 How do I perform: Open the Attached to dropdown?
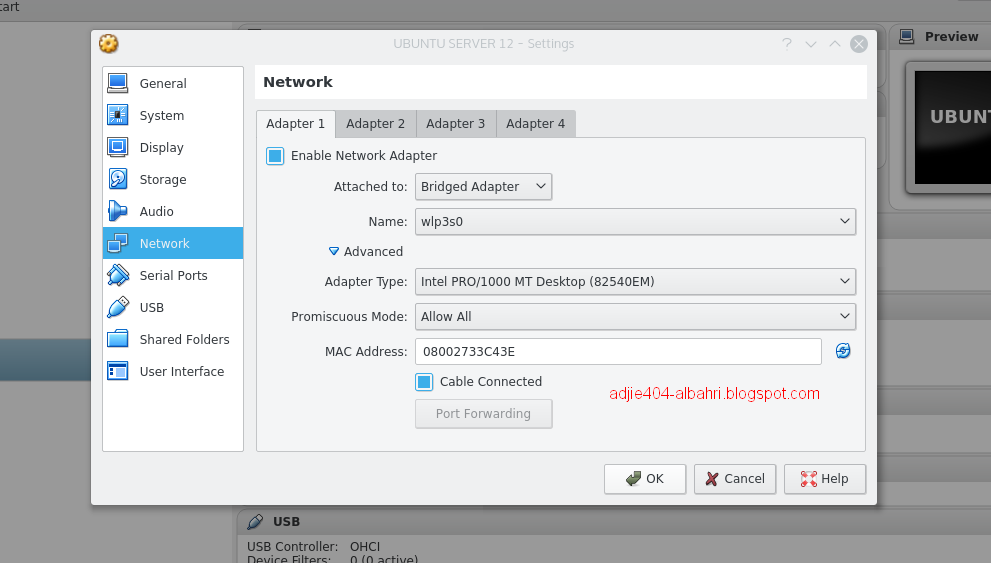tap(483, 186)
